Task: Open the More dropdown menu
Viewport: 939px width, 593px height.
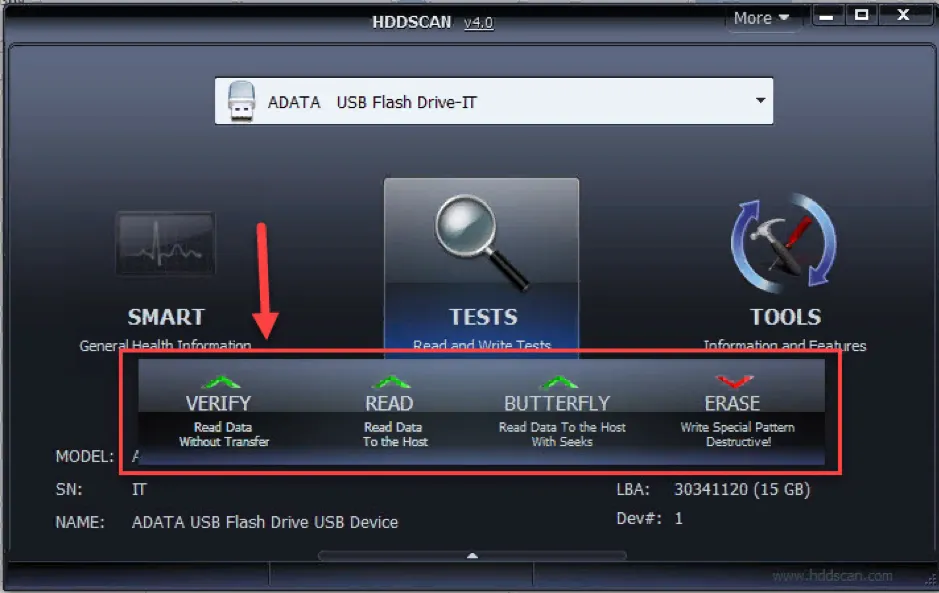Action: (761, 19)
